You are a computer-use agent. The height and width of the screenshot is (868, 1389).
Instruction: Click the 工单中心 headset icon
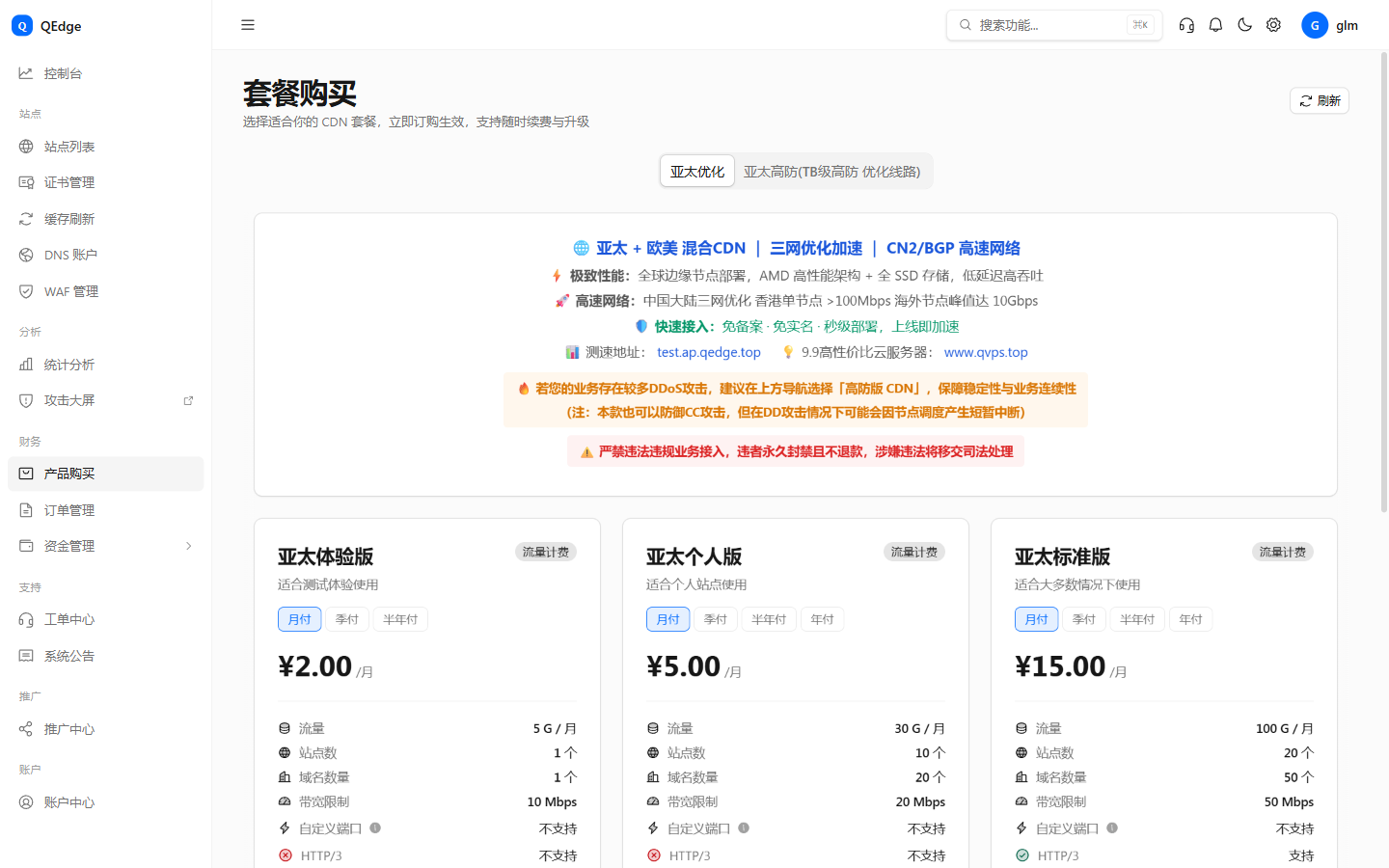click(x=26, y=619)
